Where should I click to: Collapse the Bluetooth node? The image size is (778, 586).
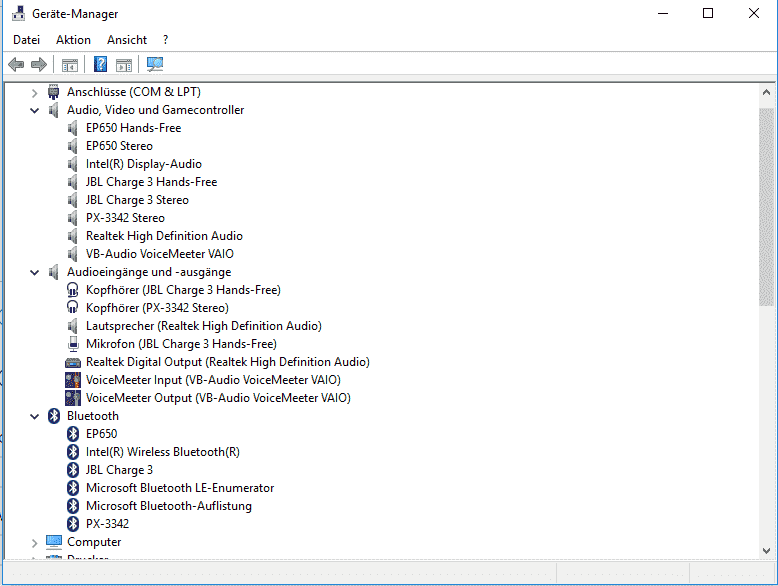point(34,416)
